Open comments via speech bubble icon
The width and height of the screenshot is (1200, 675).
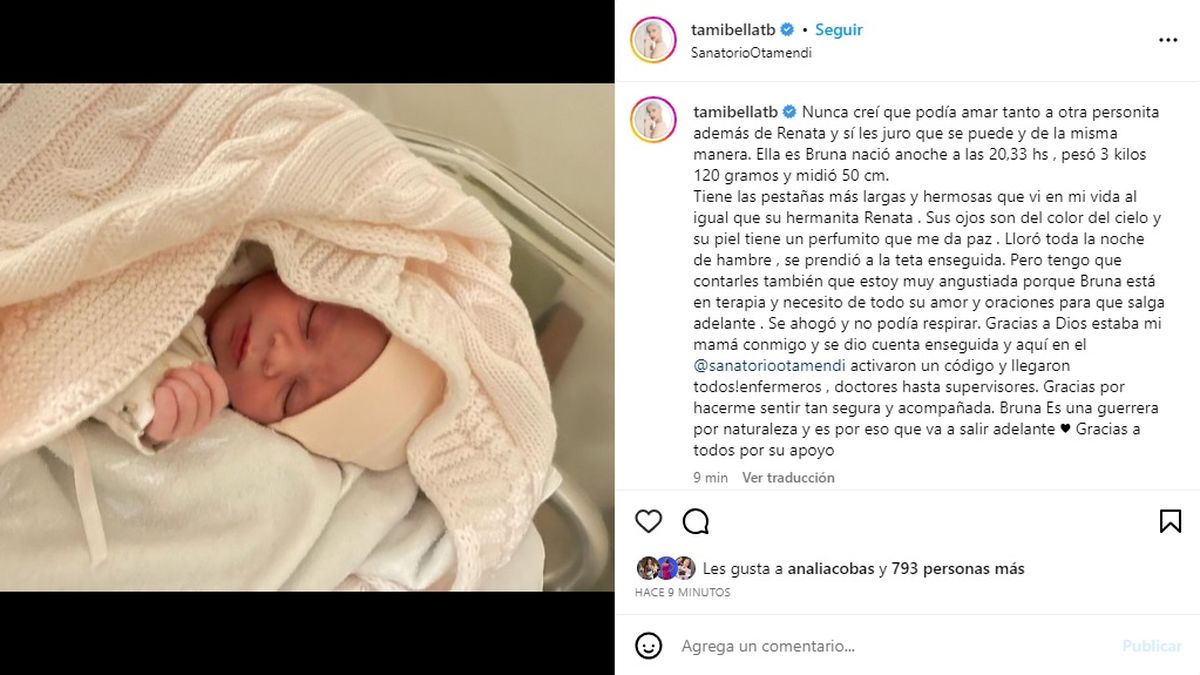pos(696,521)
